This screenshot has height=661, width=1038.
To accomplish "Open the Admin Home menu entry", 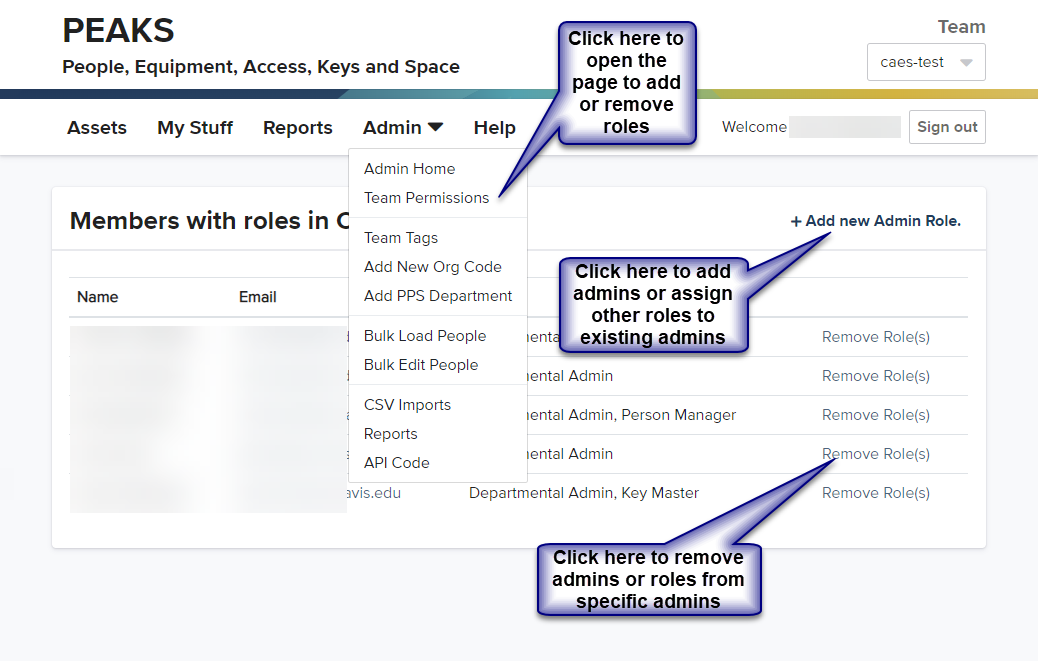I will (409, 168).
